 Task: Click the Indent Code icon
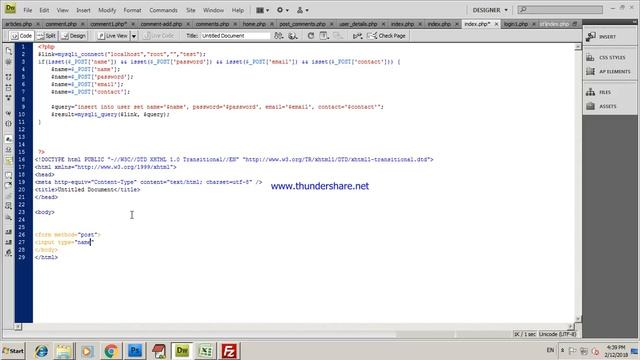(9, 232)
